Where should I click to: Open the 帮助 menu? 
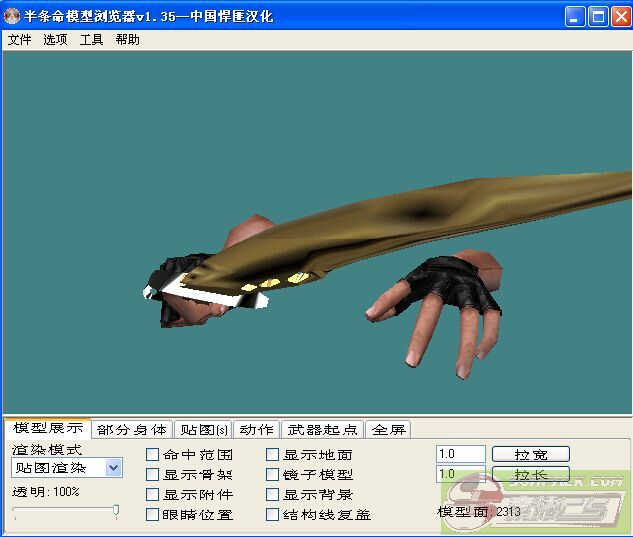pyautogui.click(x=127, y=40)
